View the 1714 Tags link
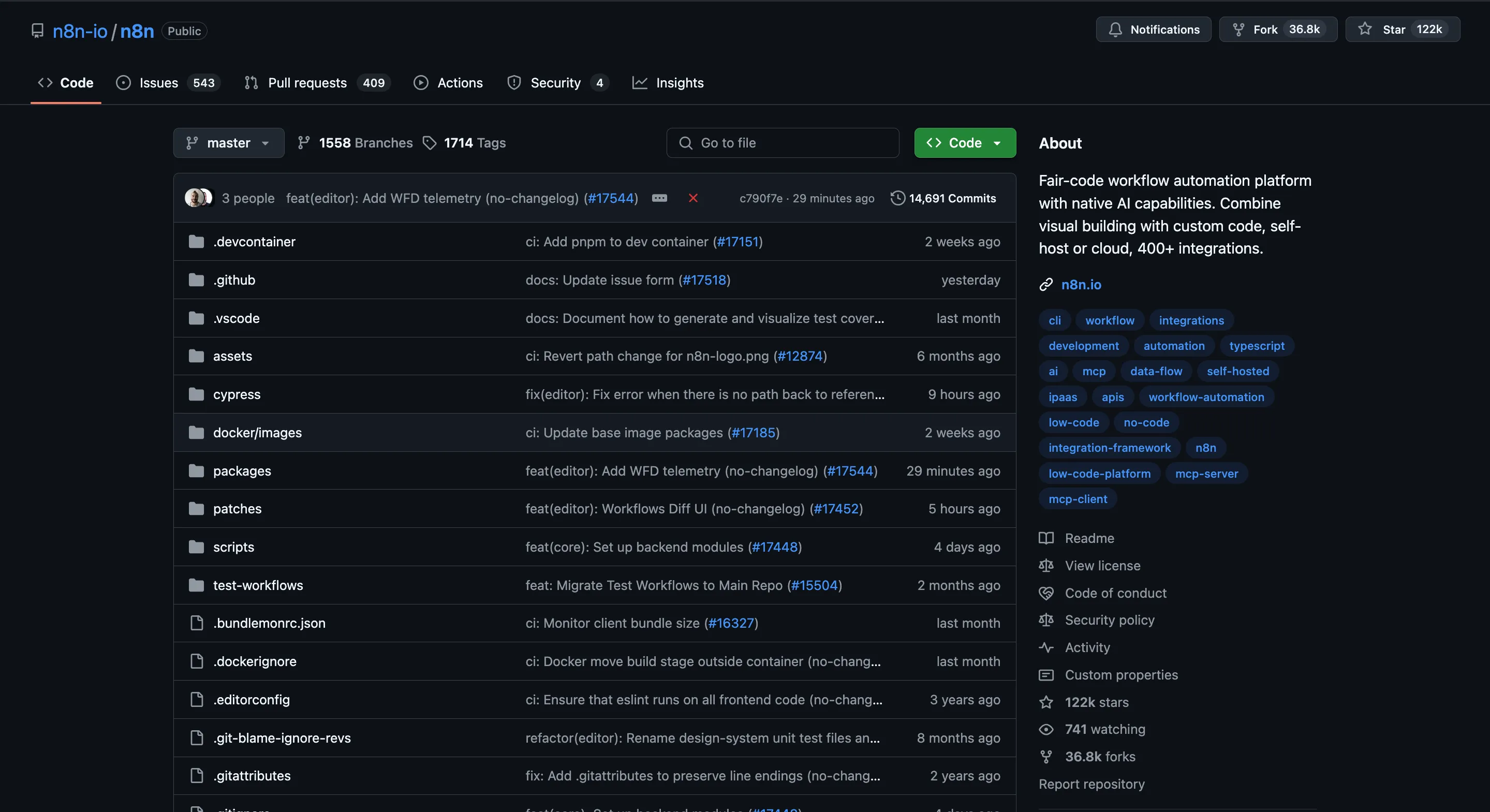The image size is (1490, 812). (464, 143)
